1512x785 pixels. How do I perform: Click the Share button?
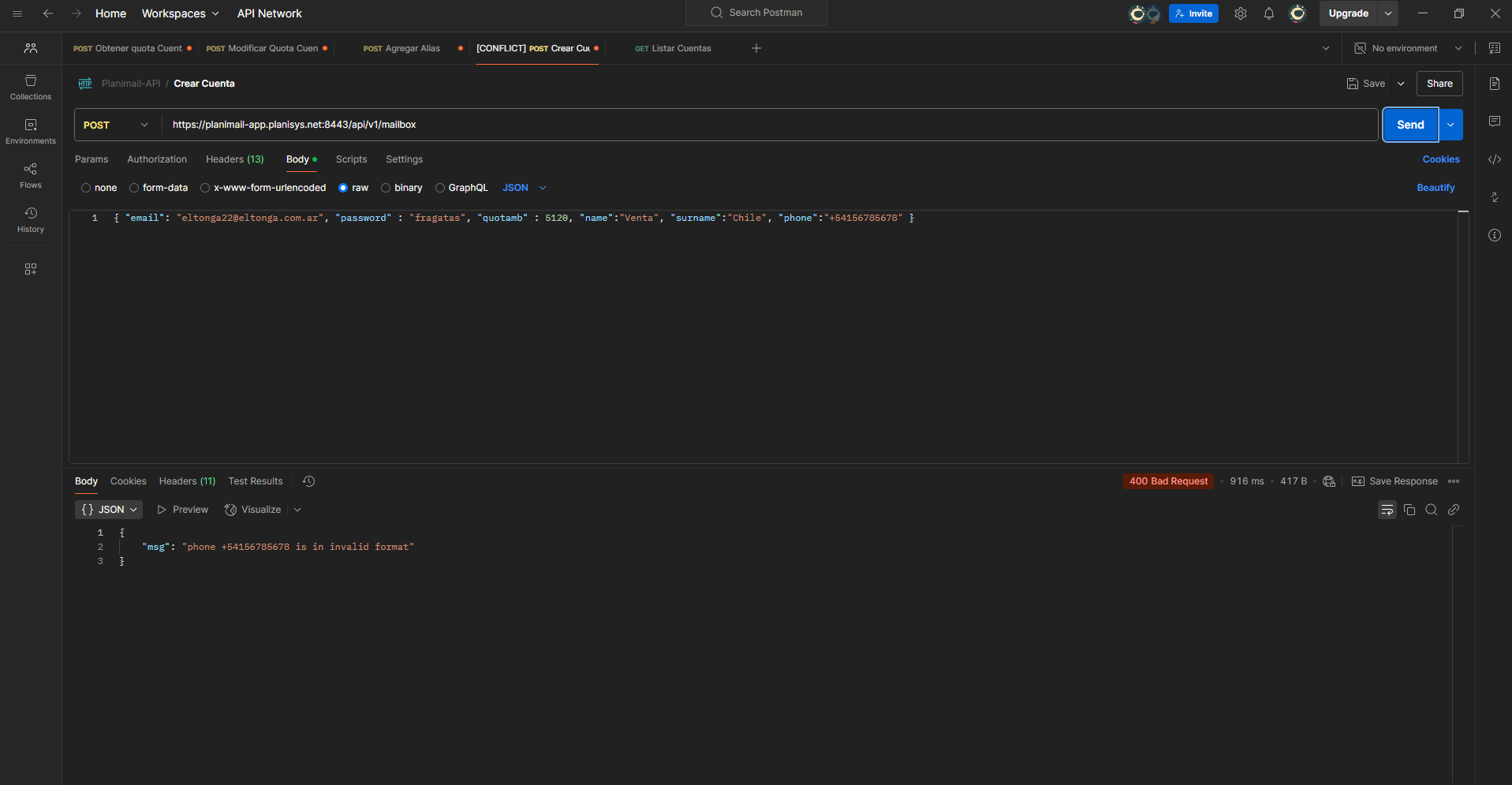tap(1439, 84)
